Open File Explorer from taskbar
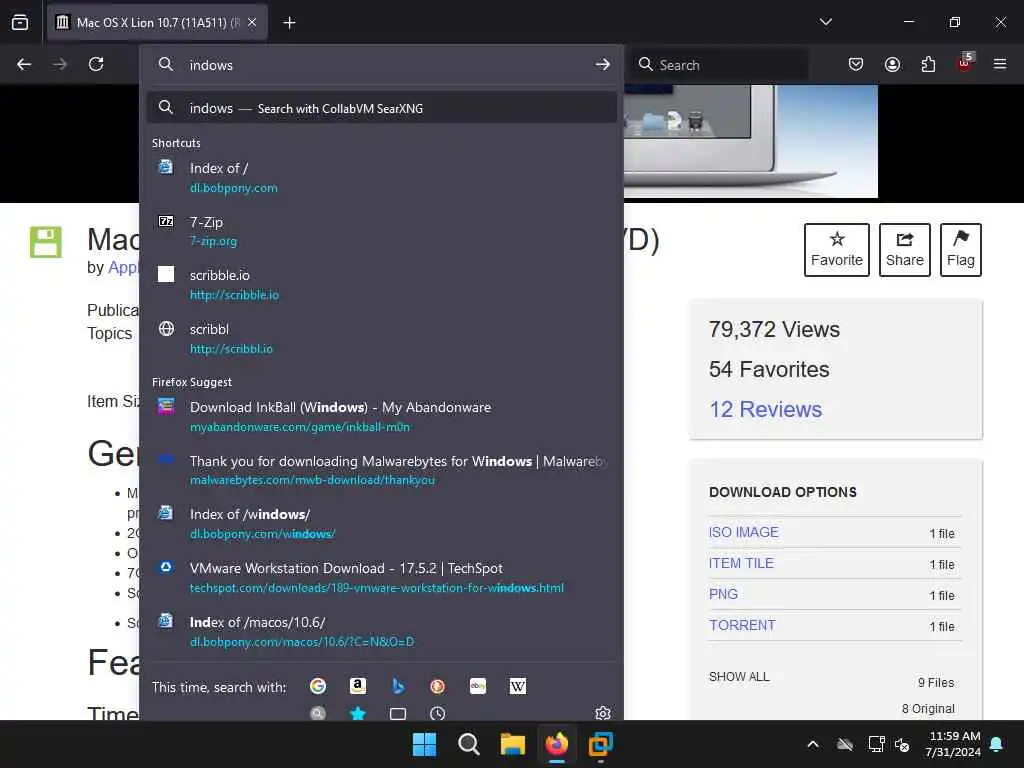The height and width of the screenshot is (768, 1024). pyautogui.click(x=513, y=744)
